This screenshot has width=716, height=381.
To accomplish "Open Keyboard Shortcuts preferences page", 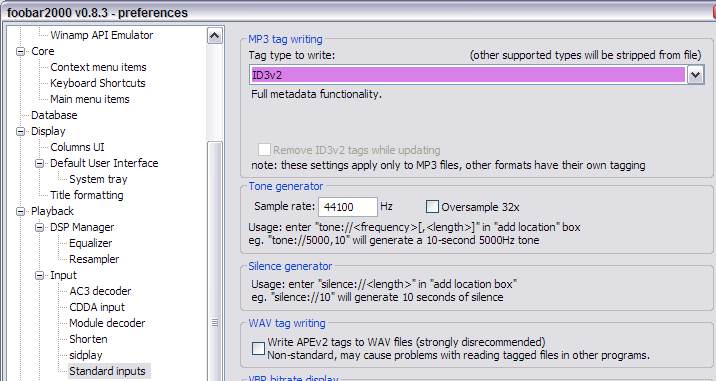I will pos(98,83).
